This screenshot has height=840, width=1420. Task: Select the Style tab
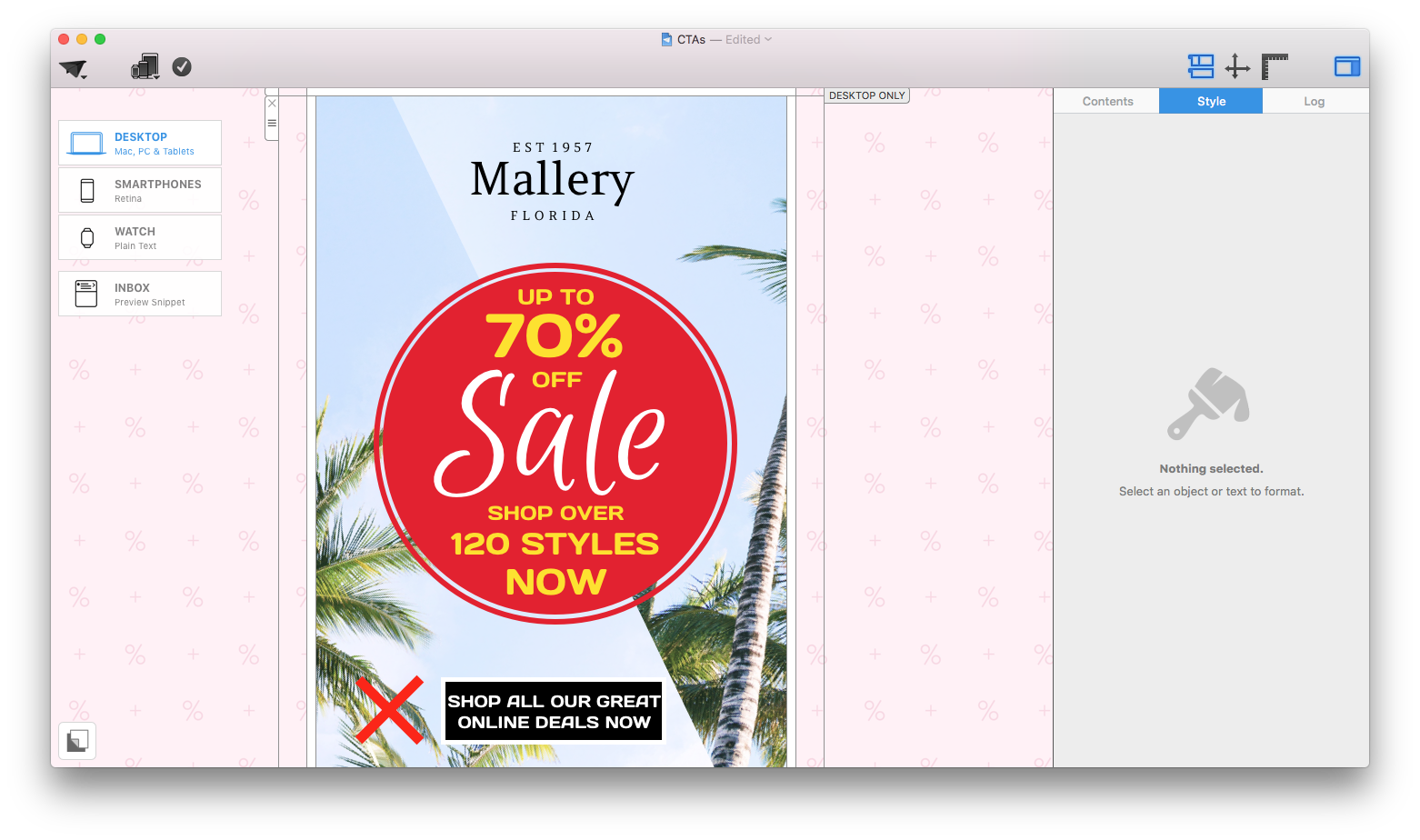[1211, 101]
